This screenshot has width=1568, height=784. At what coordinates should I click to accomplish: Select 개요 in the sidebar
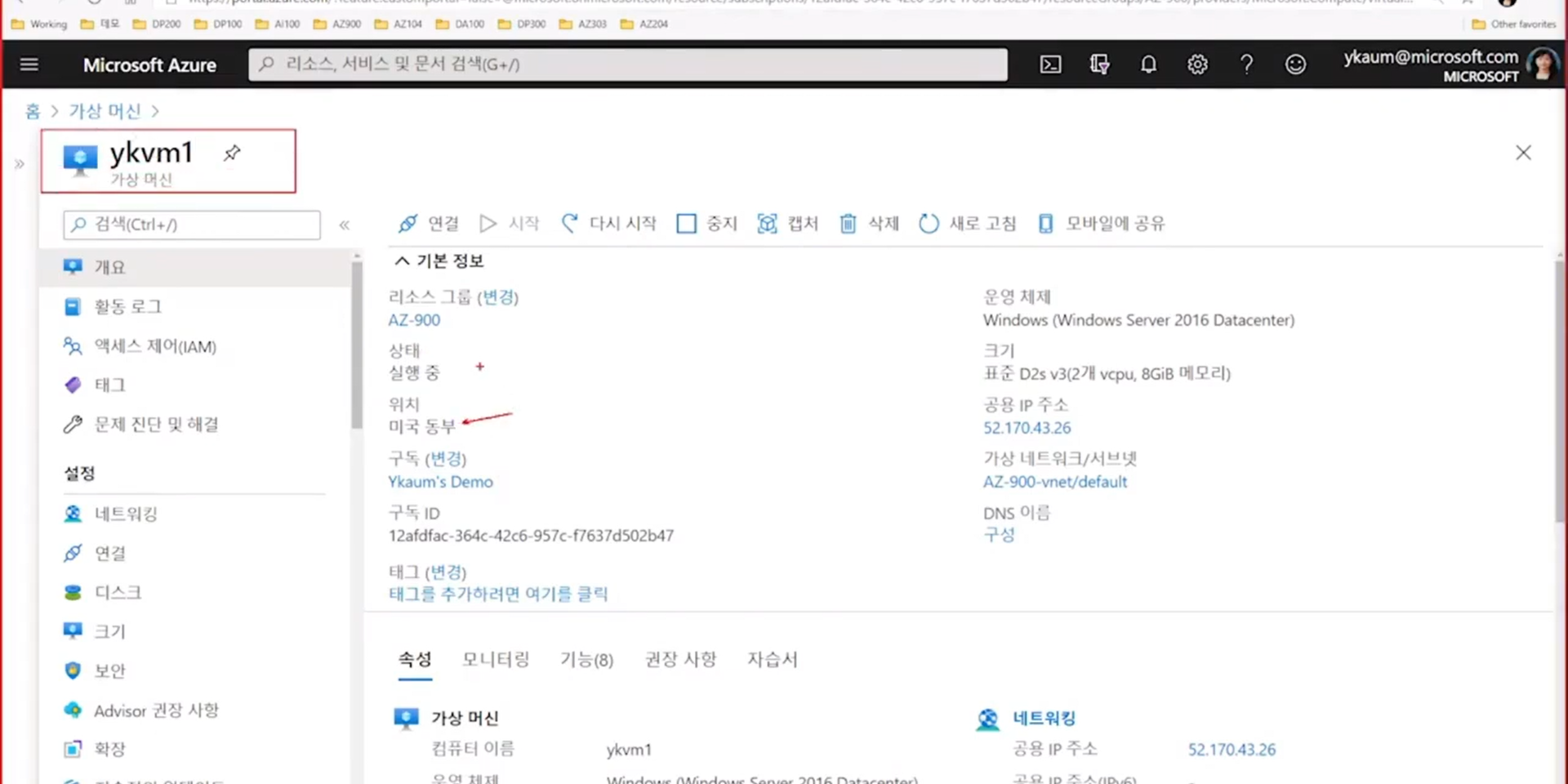tap(195, 267)
